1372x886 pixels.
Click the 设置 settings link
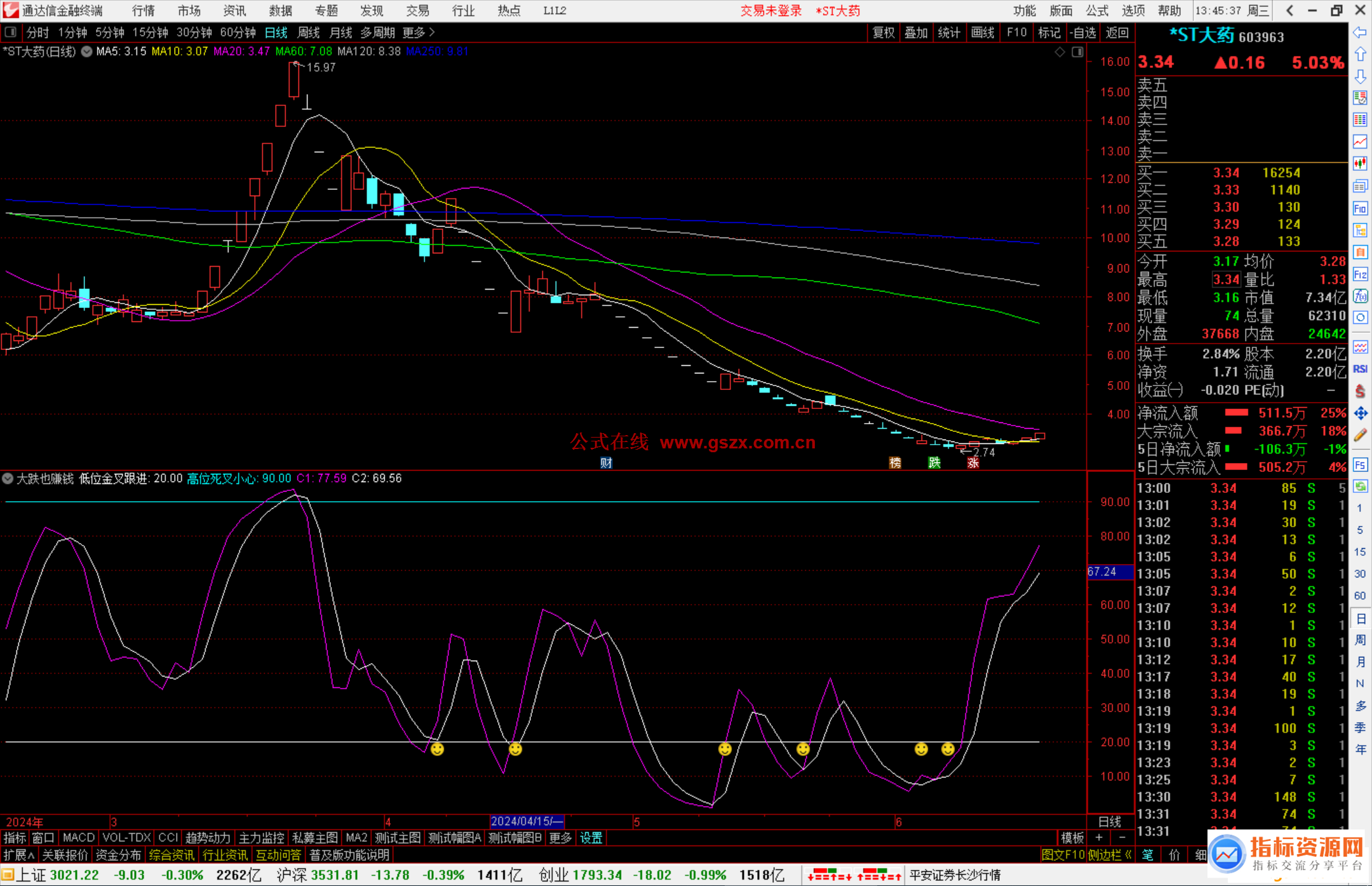591,838
